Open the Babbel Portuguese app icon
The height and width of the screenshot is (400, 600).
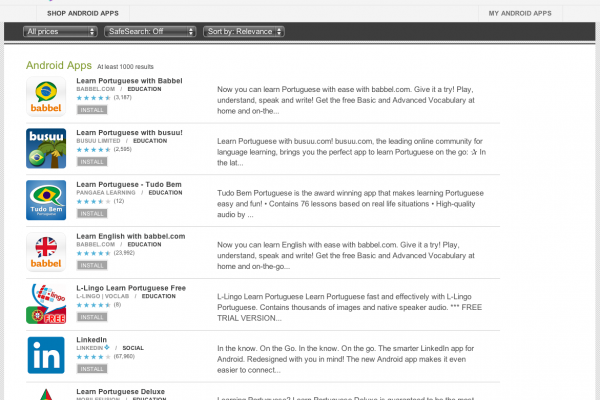pyautogui.click(x=46, y=96)
